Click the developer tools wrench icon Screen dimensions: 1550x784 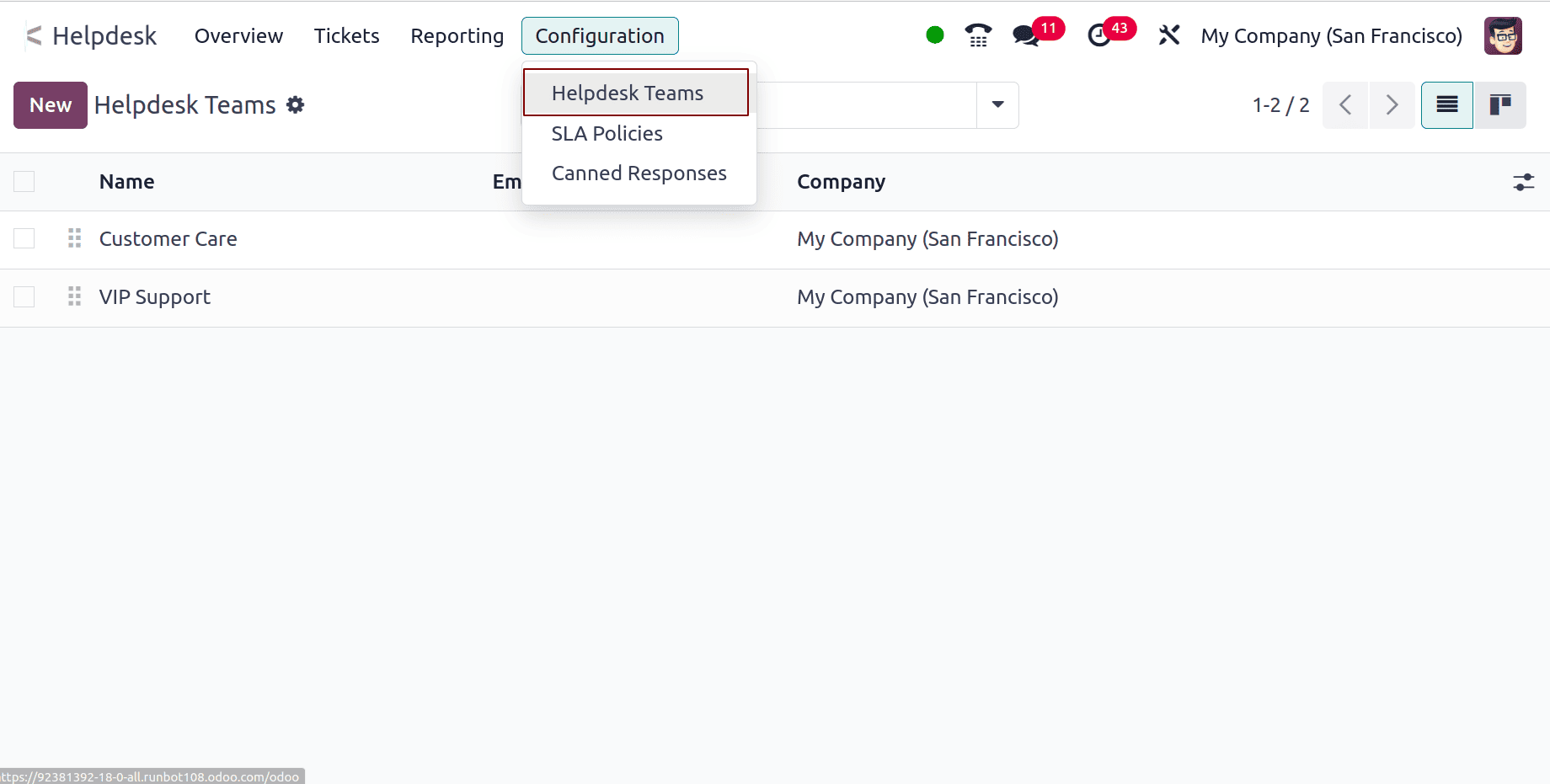click(1169, 35)
